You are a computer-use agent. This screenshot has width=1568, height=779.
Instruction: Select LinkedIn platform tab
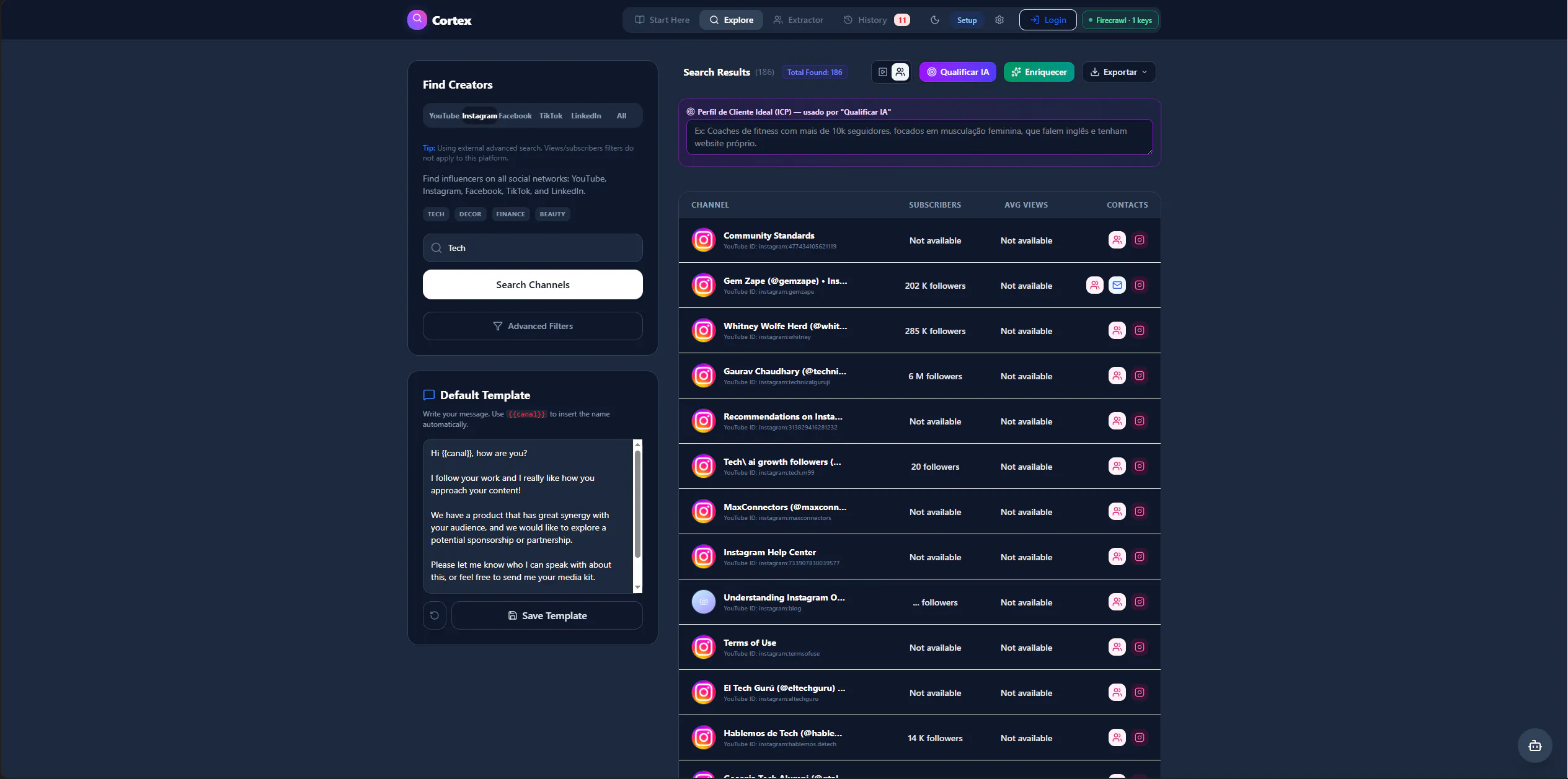pyautogui.click(x=586, y=116)
